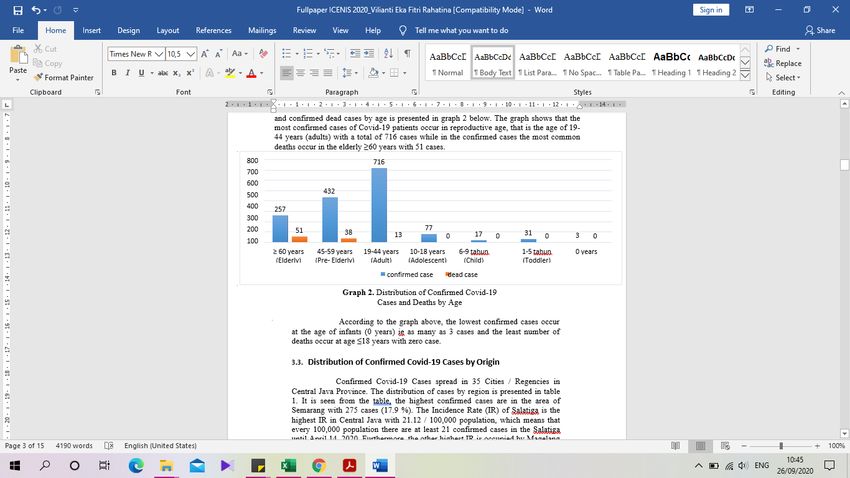The width and height of the screenshot is (850, 478).
Task: Open Excel from the taskbar
Action: pyautogui.click(x=288, y=465)
